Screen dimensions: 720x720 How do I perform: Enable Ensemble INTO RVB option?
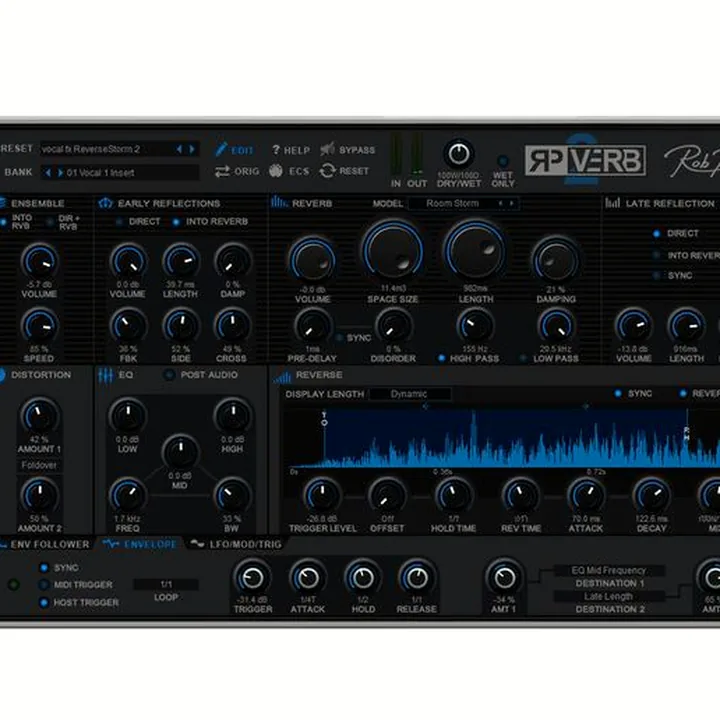(4, 222)
